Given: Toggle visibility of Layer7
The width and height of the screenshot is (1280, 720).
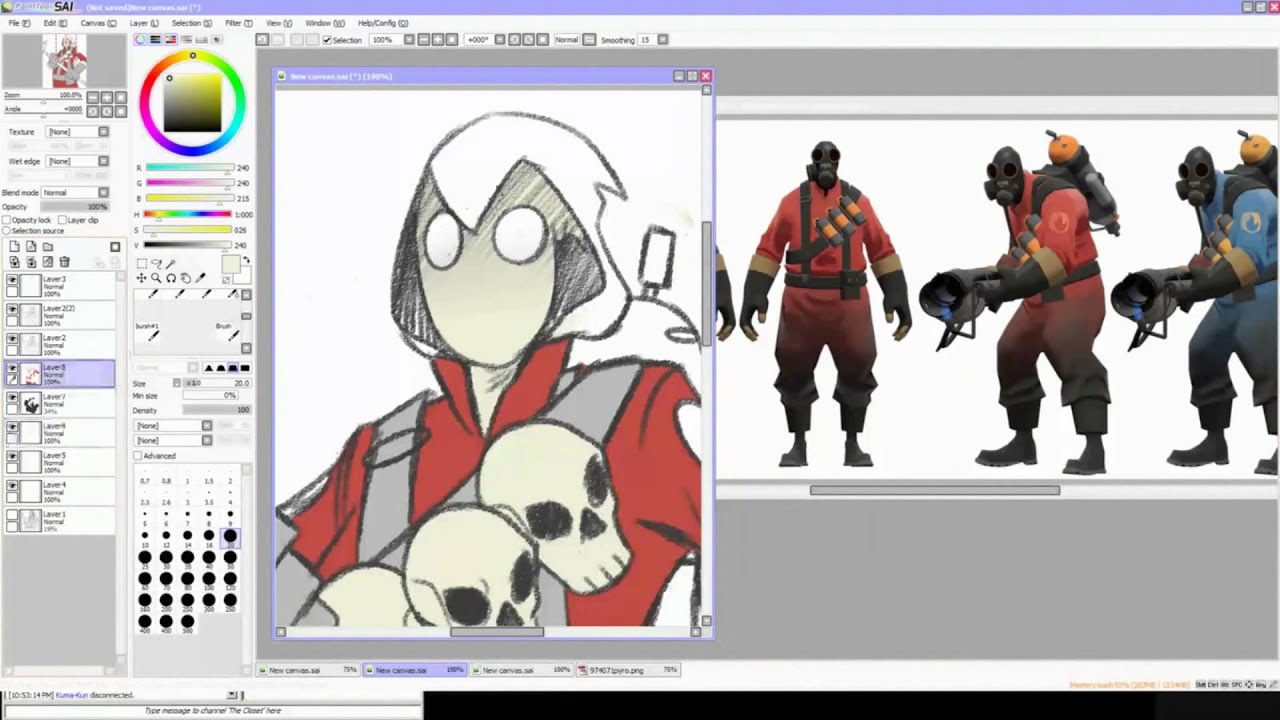Looking at the screenshot, I should pyautogui.click(x=12, y=398).
